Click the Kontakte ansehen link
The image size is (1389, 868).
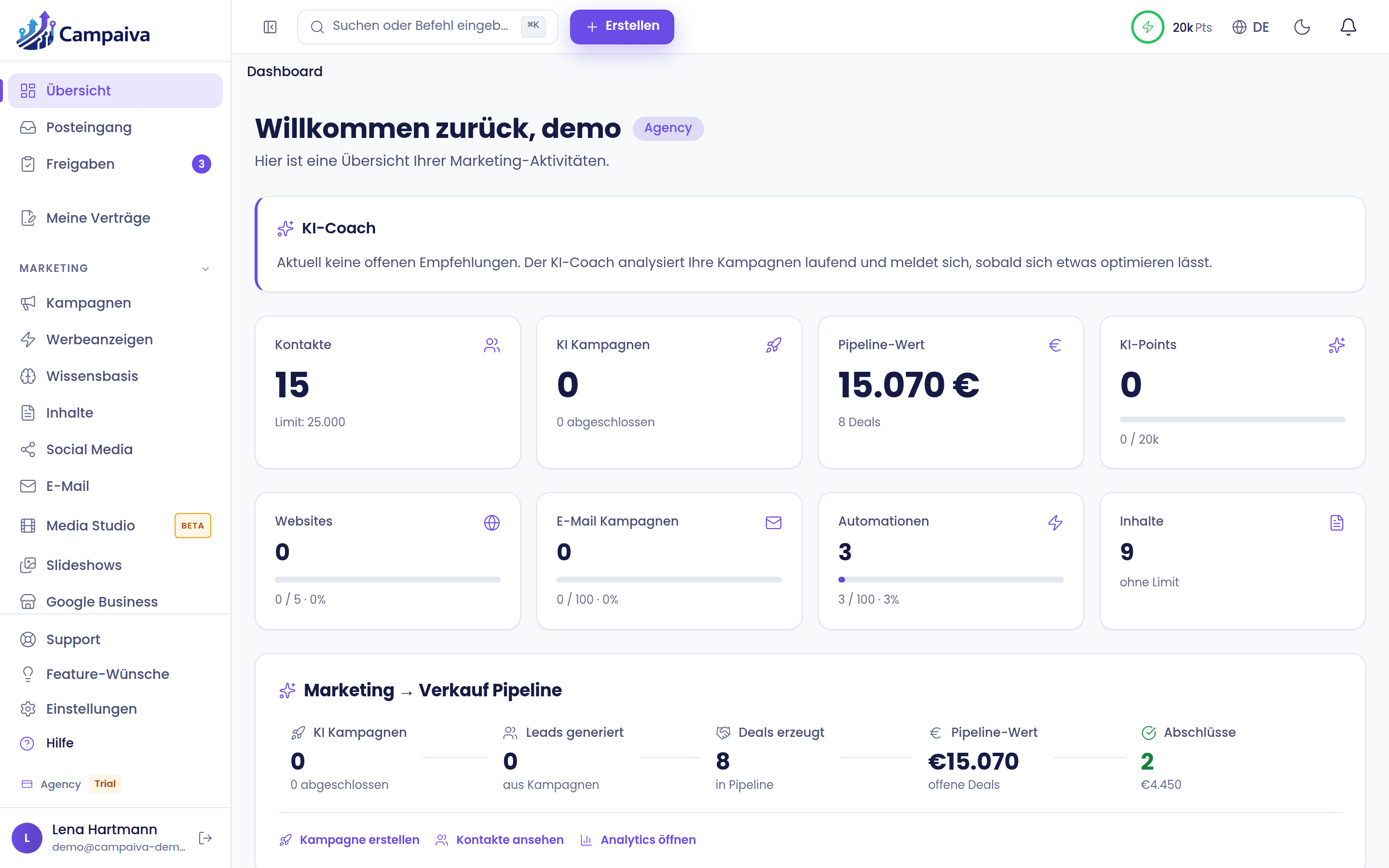click(500, 840)
